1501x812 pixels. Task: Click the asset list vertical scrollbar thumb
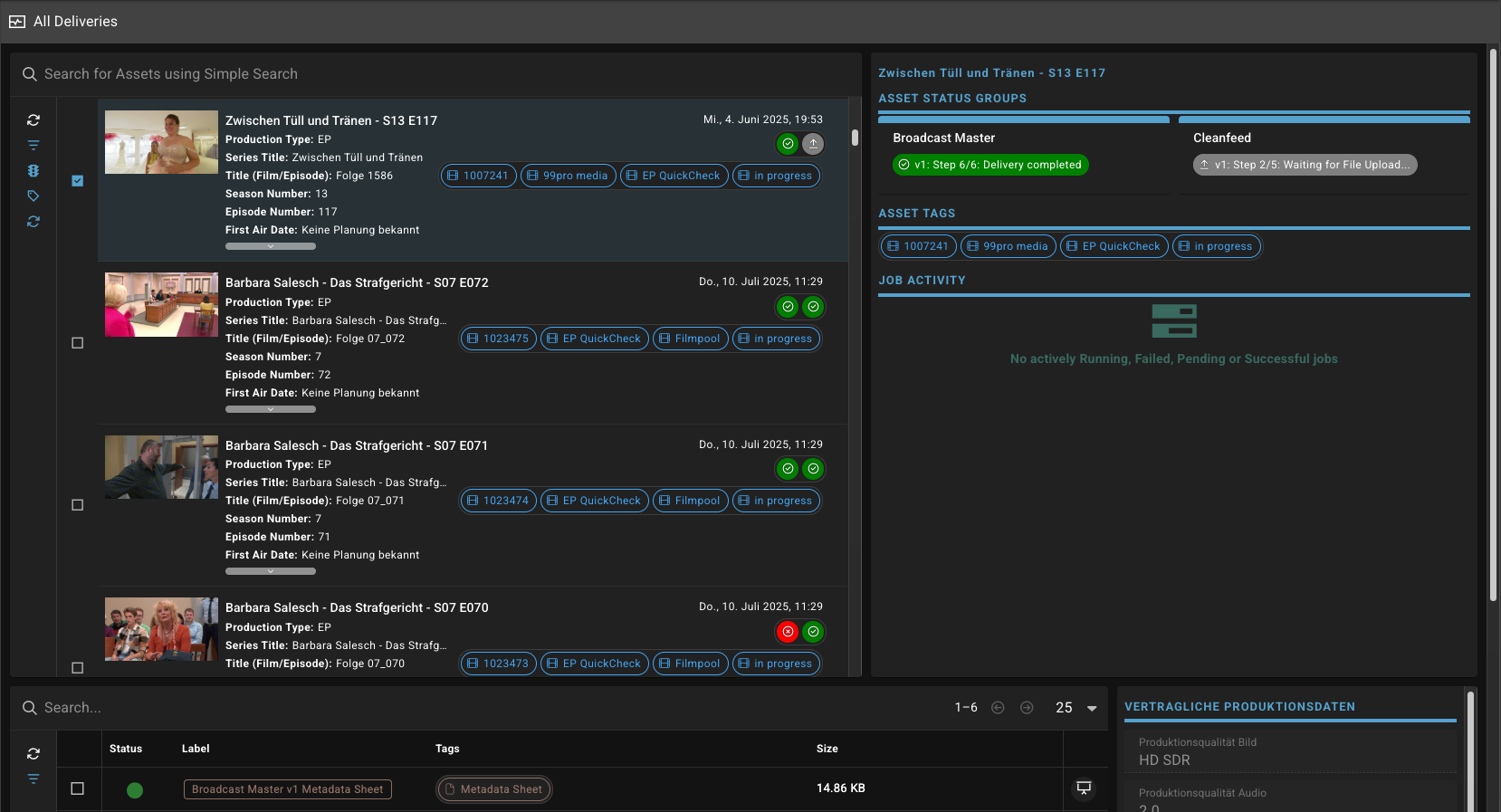(x=855, y=138)
